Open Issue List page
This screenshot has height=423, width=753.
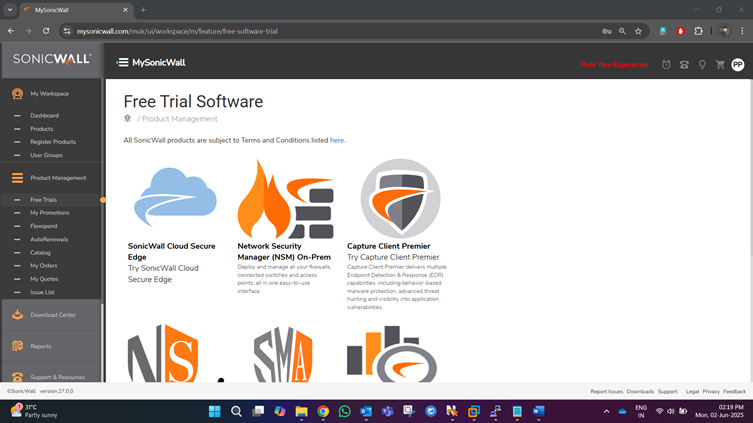[42, 292]
